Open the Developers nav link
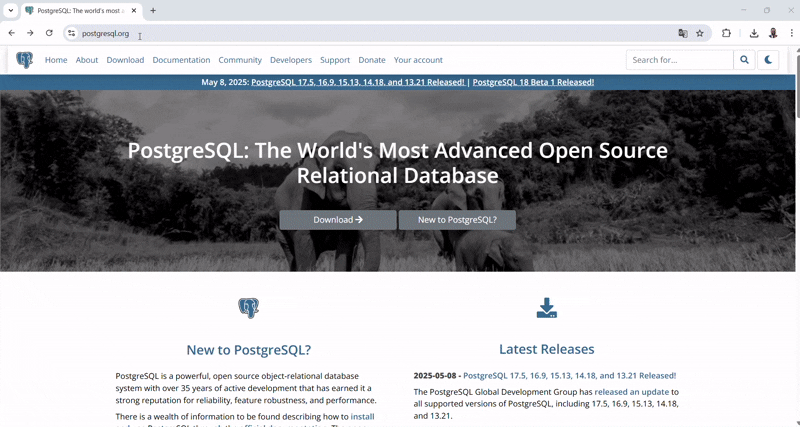This screenshot has height=427, width=800. coord(291,60)
